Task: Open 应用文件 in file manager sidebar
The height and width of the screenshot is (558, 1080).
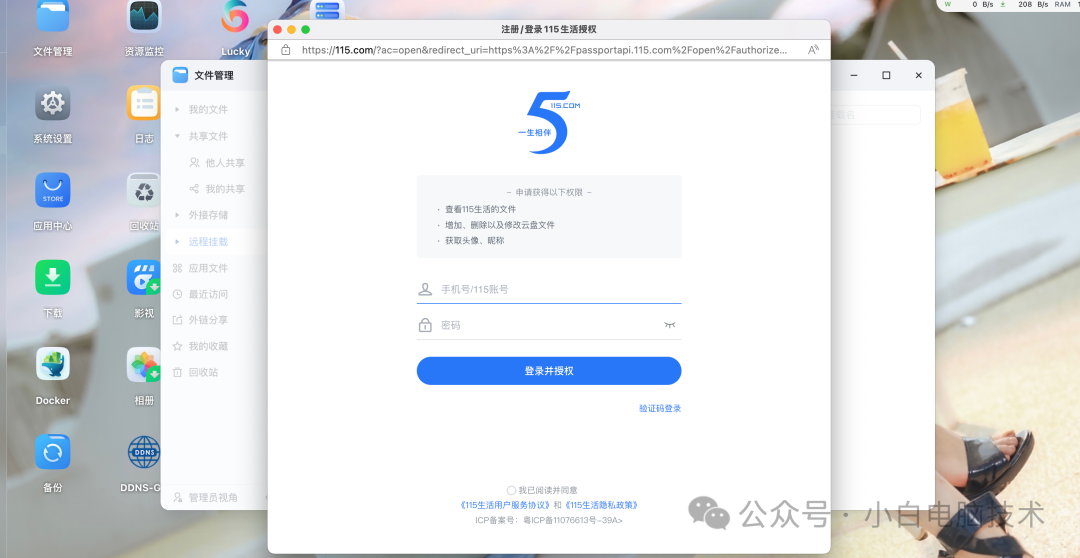Action: click(x=200, y=268)
